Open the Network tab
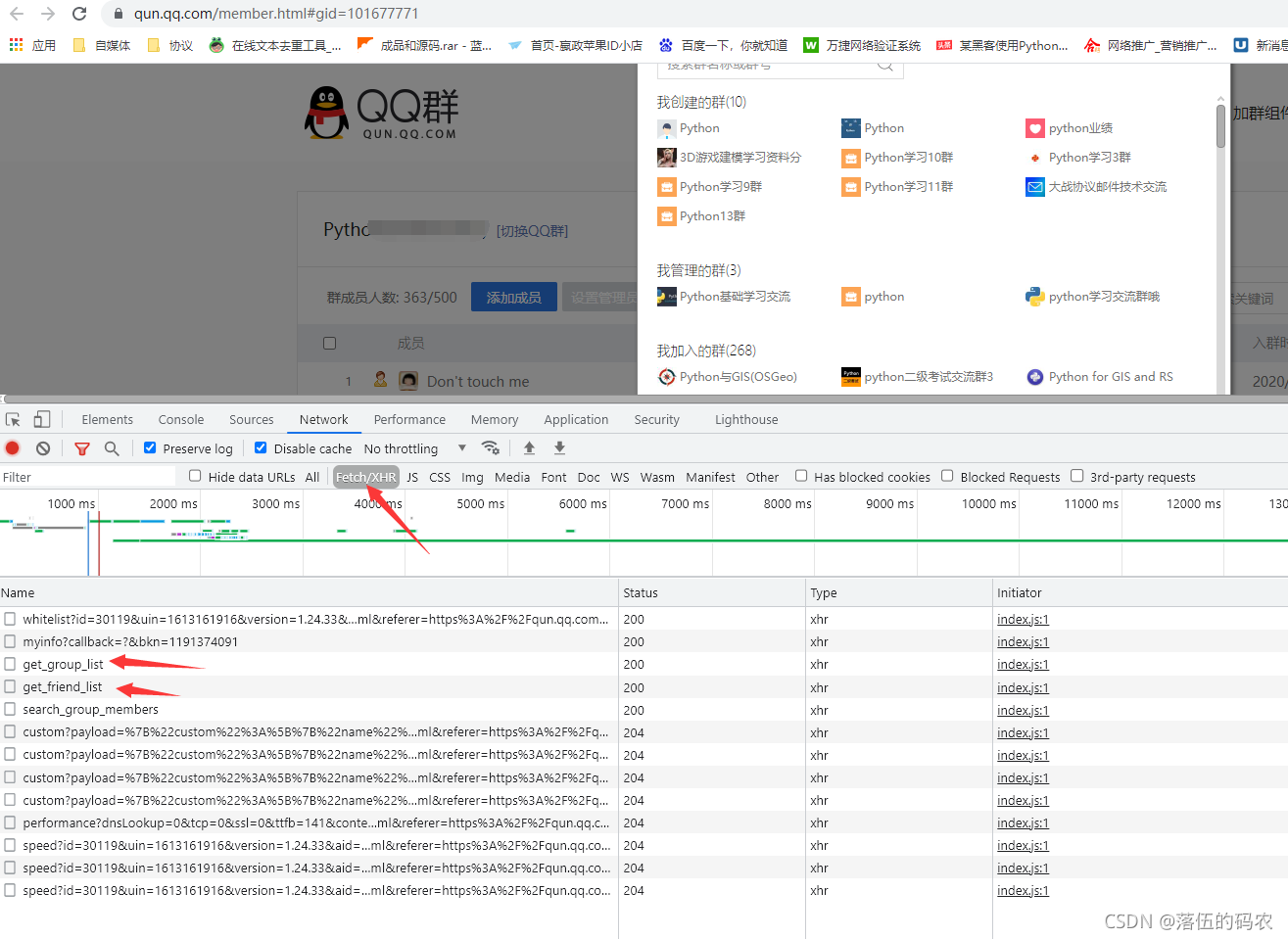The width and height of the screenshot is (1288, 939). tap(323, 419)
